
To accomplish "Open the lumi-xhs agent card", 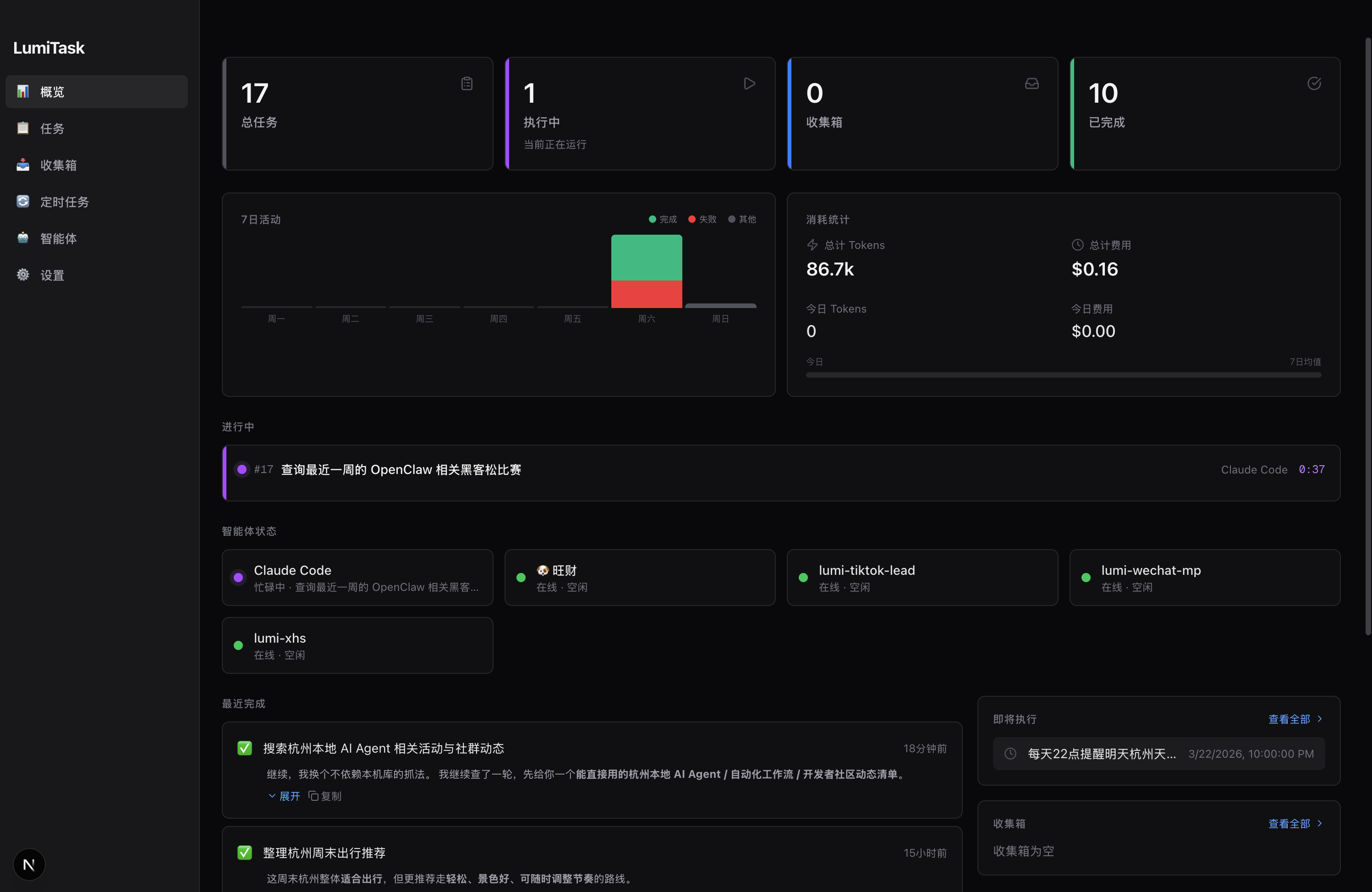I will (357, 645).
